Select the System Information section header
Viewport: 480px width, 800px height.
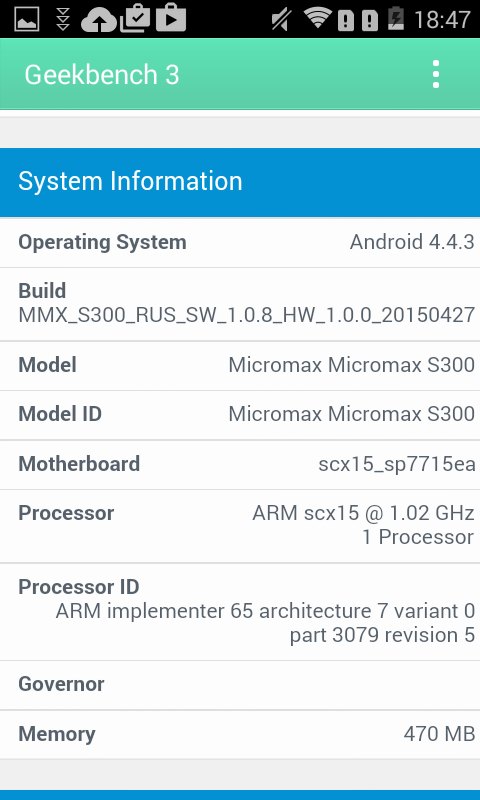[240, 182]
